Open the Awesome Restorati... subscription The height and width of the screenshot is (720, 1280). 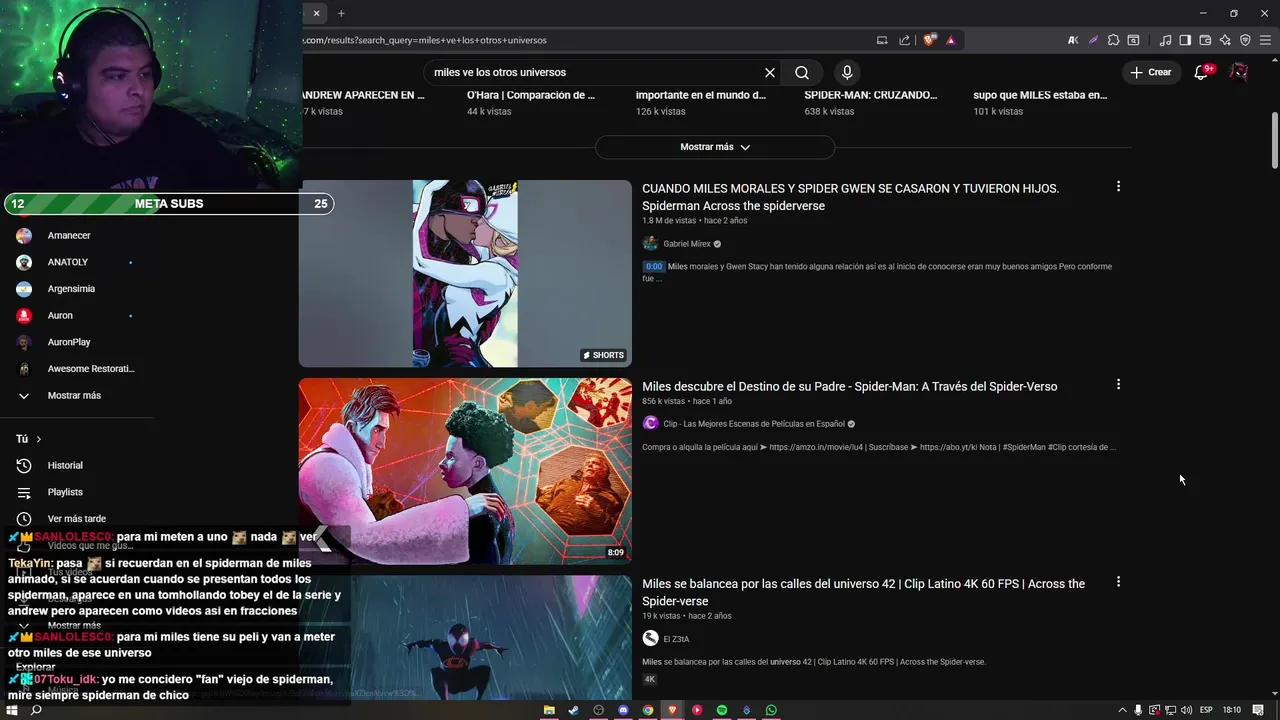[91, 369]
